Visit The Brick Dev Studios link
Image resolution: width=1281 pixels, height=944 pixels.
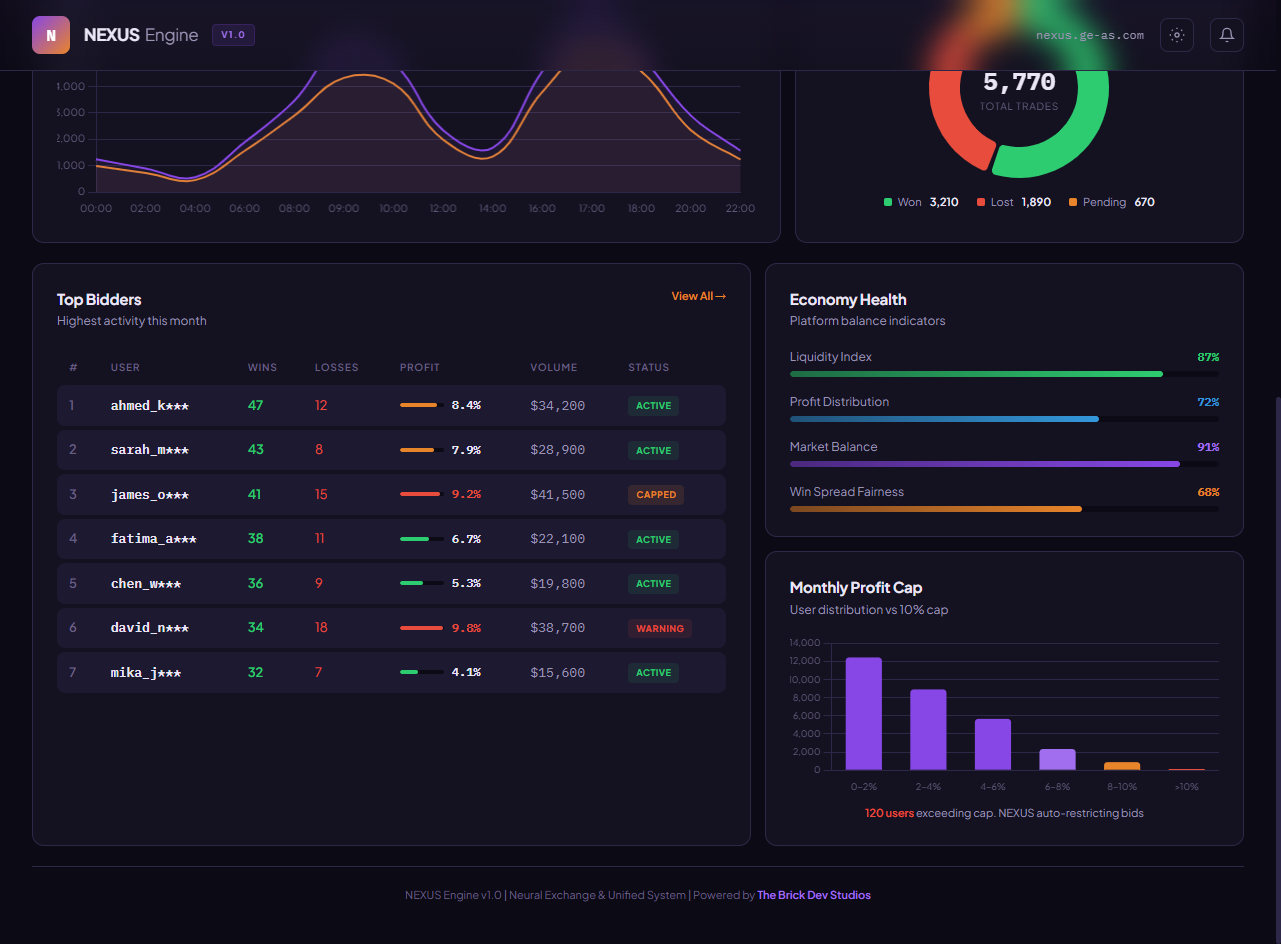[814, 895]
